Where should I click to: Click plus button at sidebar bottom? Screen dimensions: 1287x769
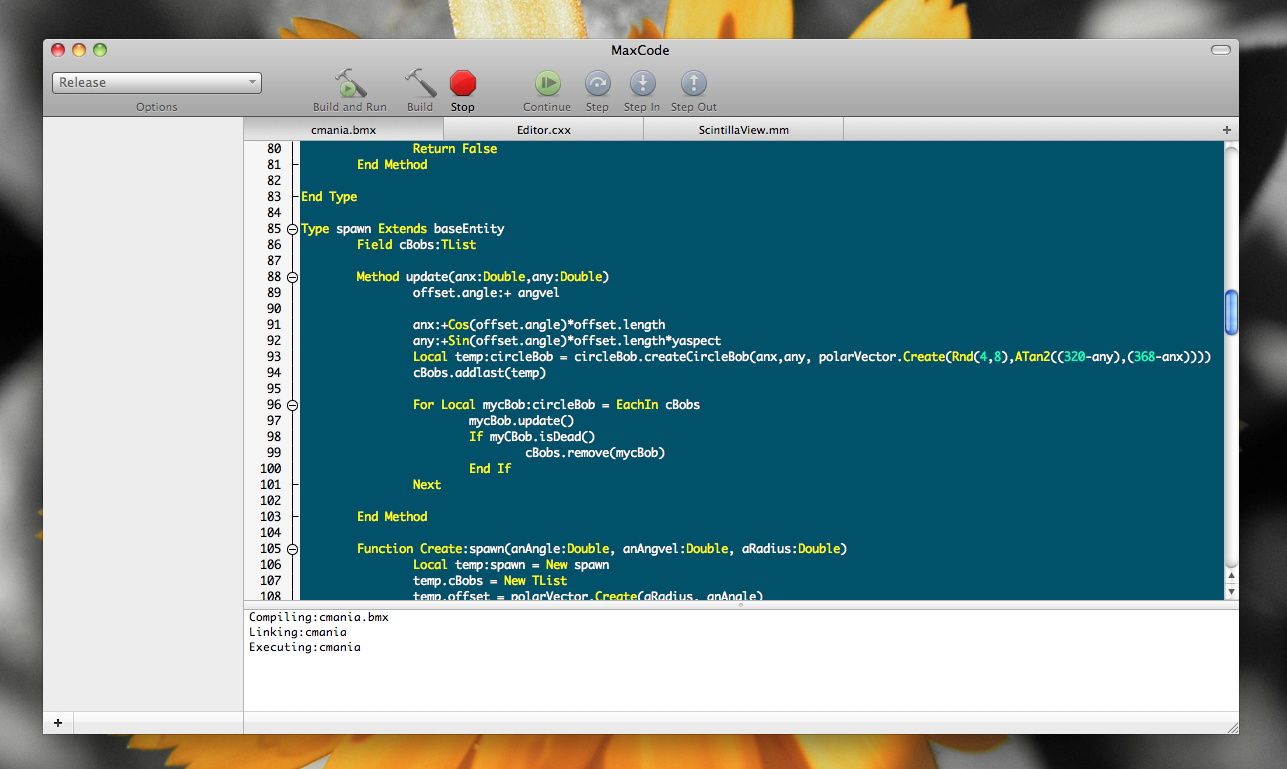[x=58, y=723]
